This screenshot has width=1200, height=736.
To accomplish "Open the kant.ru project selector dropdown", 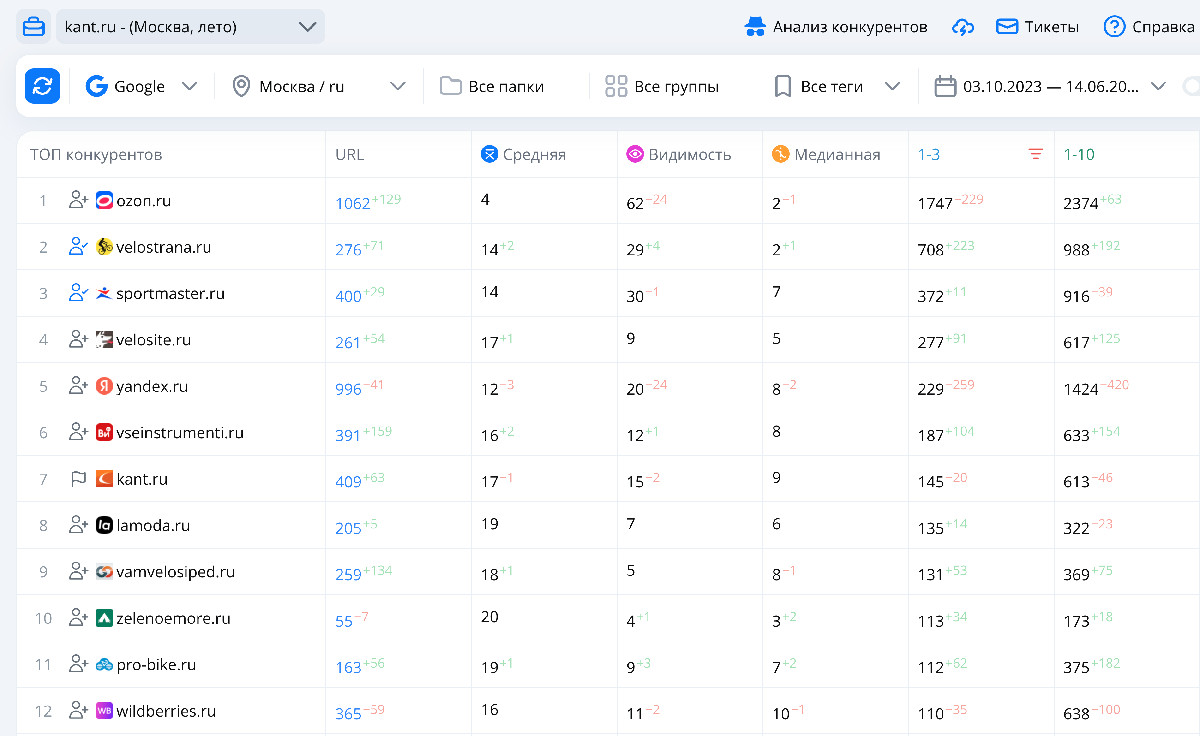I will [190, 27].
